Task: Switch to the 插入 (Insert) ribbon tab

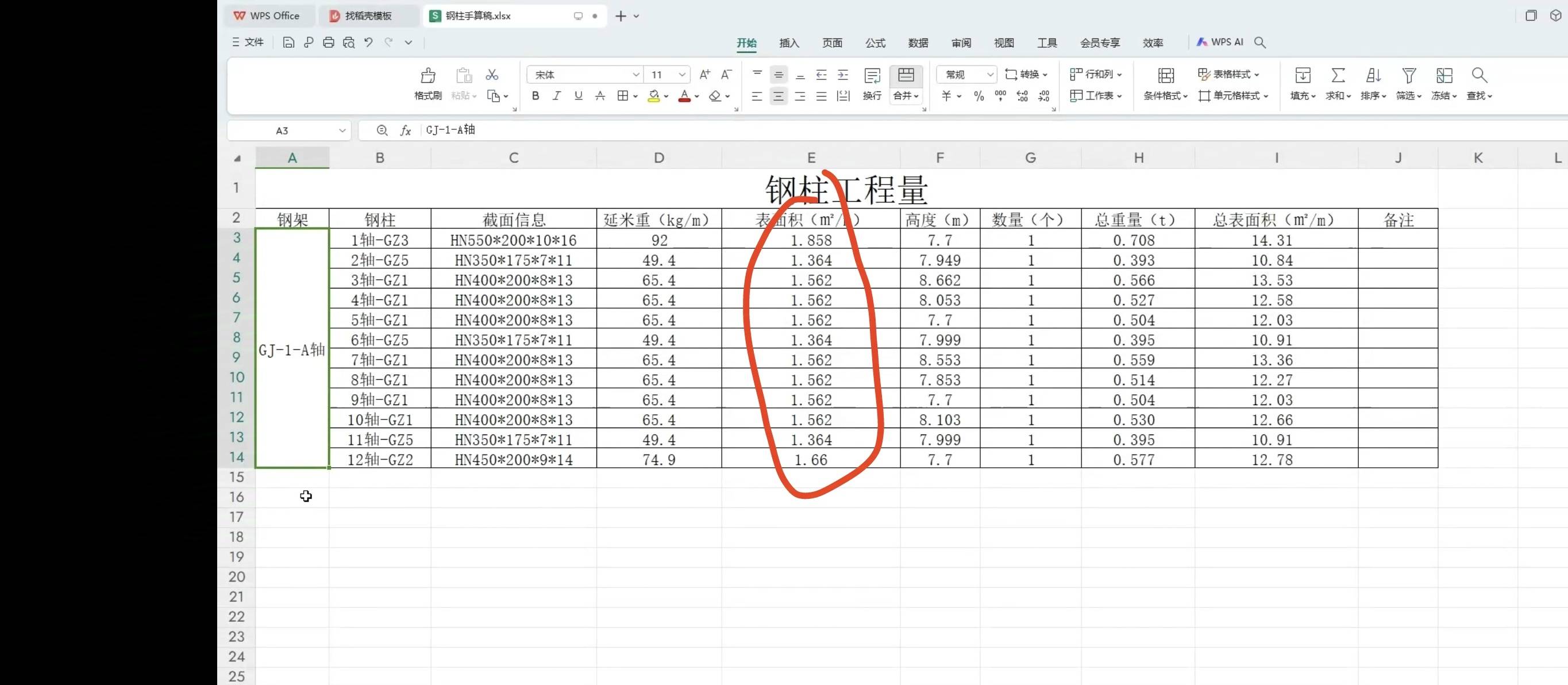Action: (x=789, y=43)
